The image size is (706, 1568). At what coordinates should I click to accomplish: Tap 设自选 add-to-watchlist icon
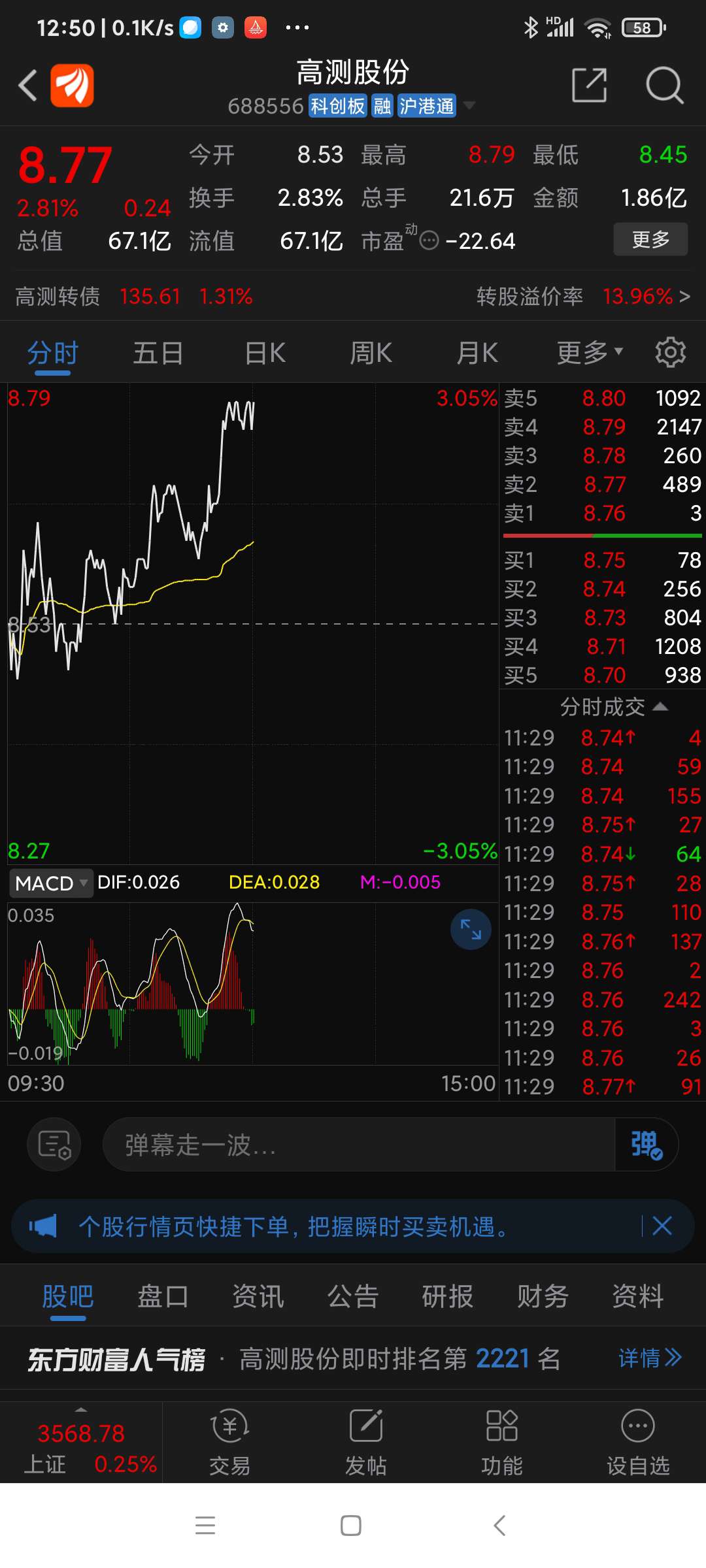[x=638, y=1443]
